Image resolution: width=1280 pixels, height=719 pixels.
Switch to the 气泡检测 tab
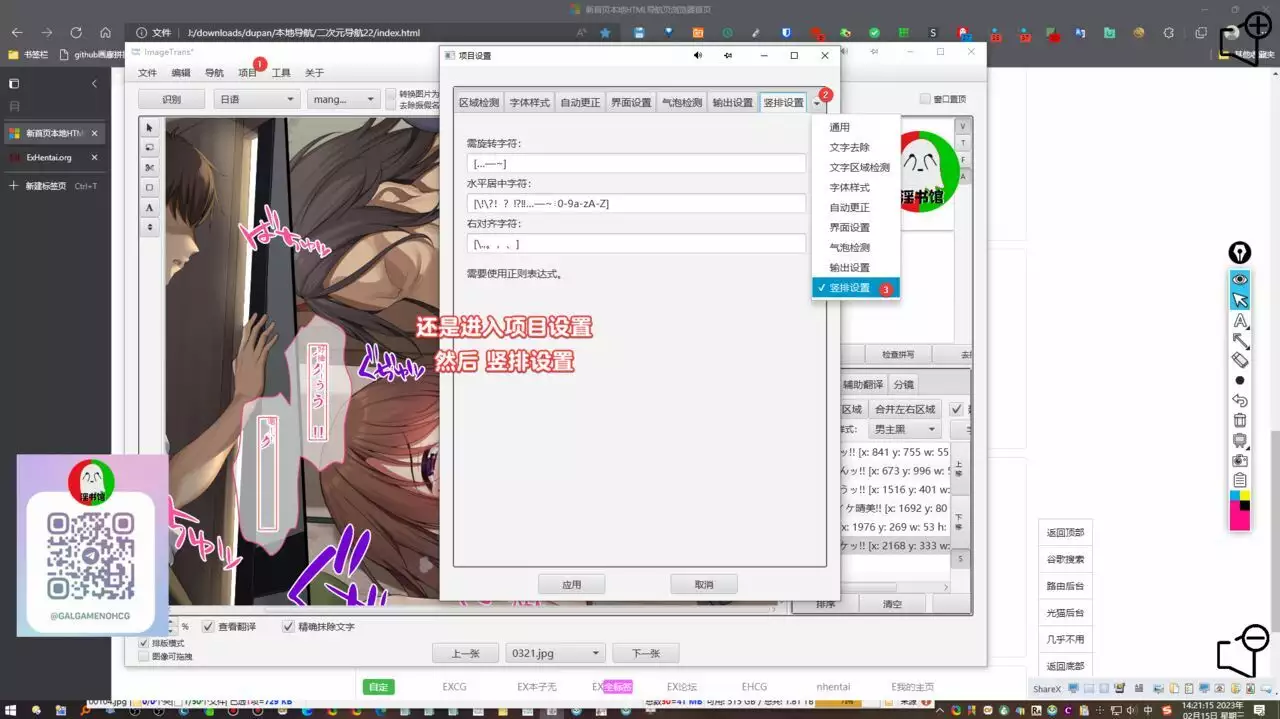[682, 102]
